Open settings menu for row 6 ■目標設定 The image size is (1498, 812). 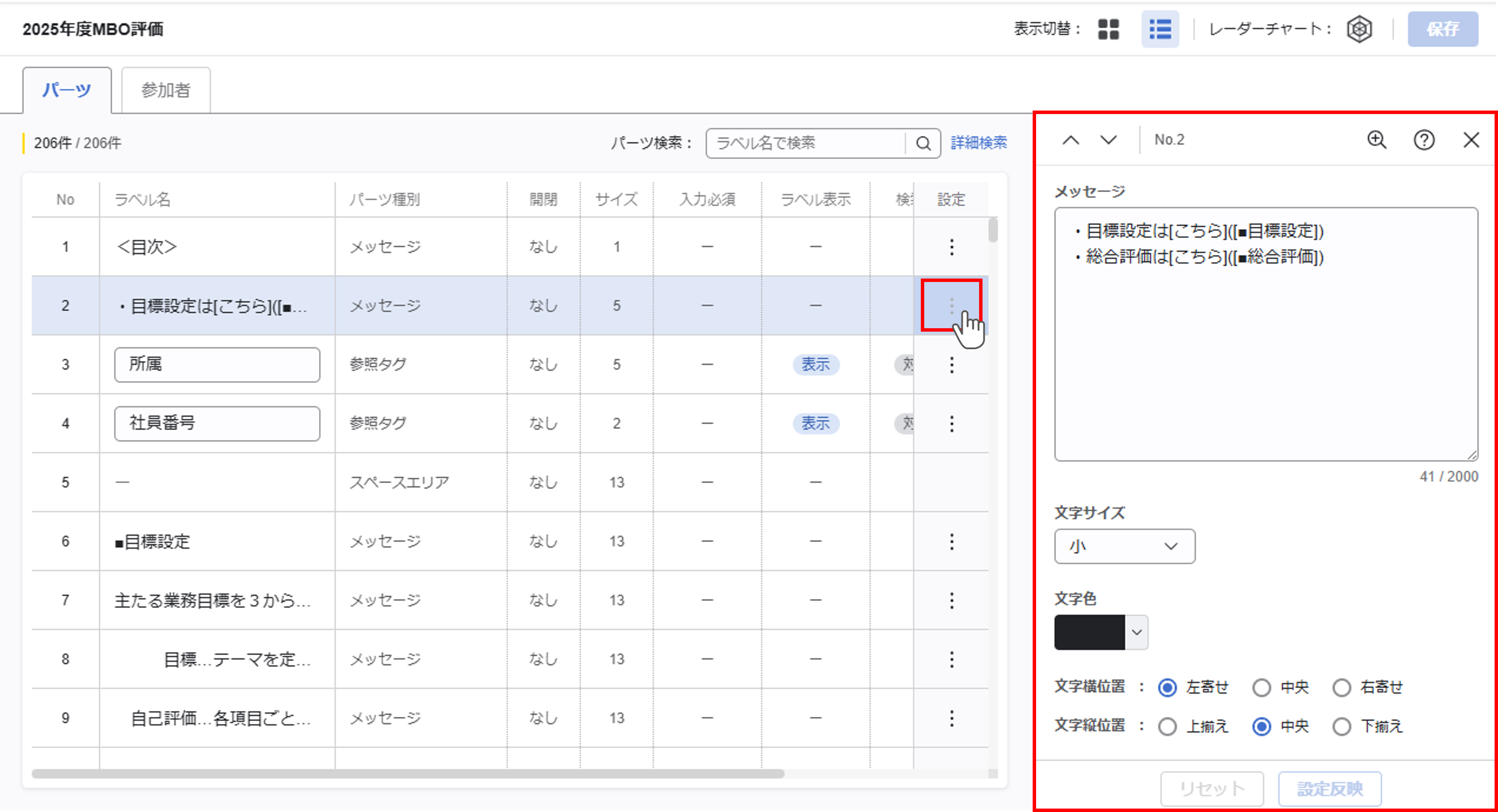coord(951,542)
